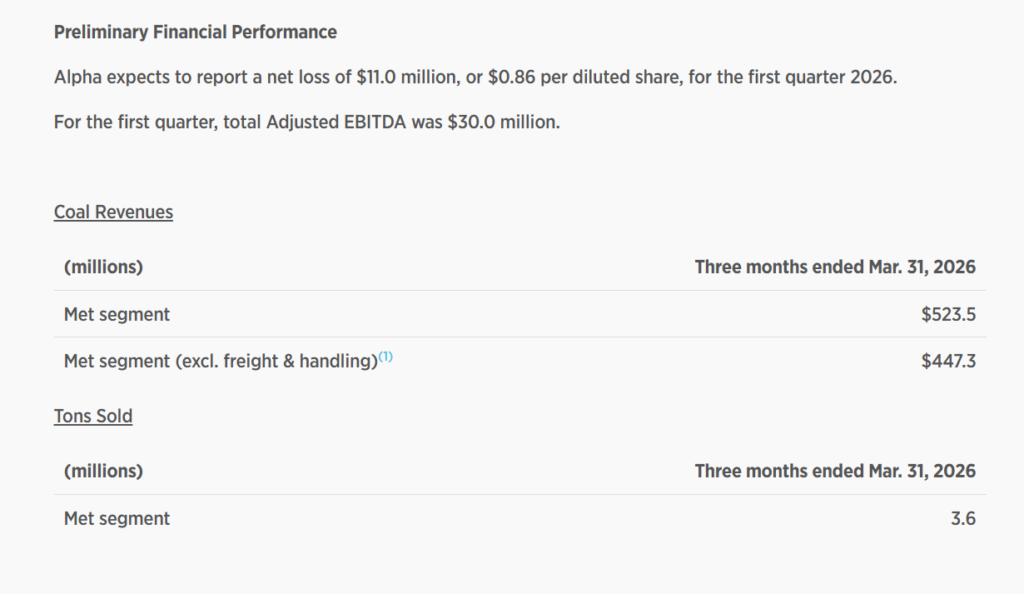Click the underlined Tons Sold heading
The width and height of the screenshot is (1024, 594).
tap(93, 416)
